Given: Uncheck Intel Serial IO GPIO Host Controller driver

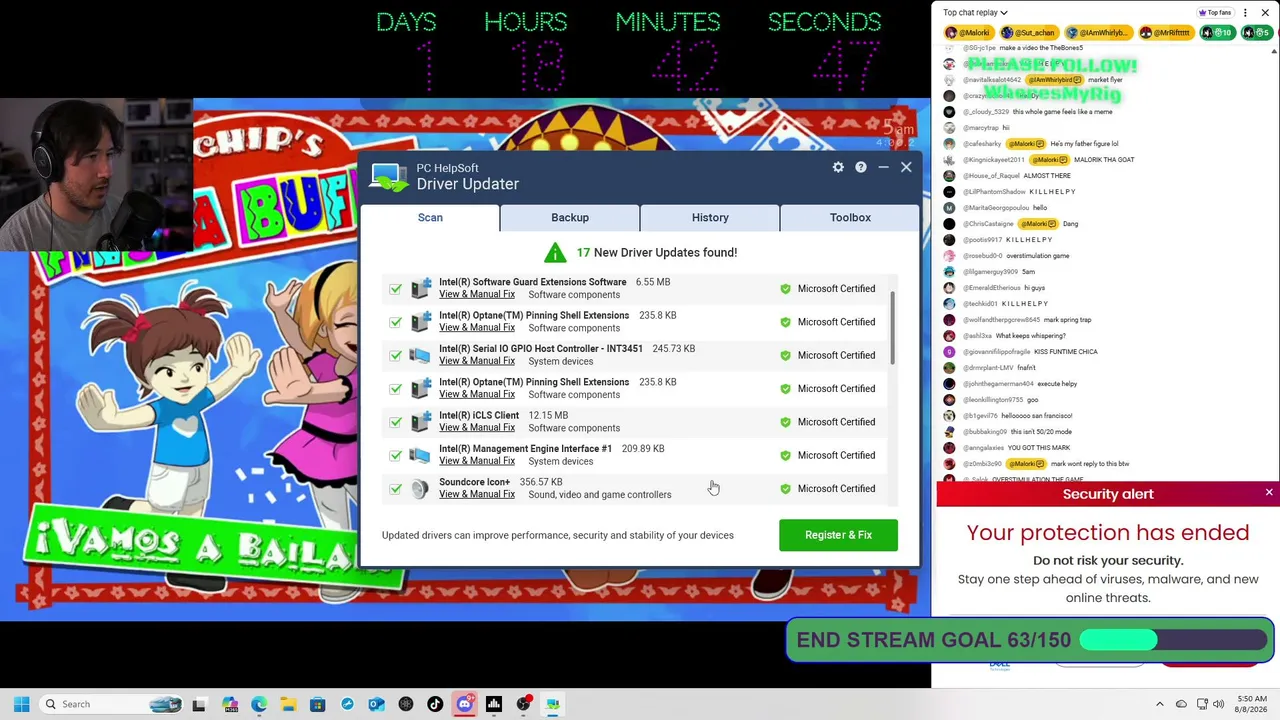Looking at the screenshot, I should [396, 355].
